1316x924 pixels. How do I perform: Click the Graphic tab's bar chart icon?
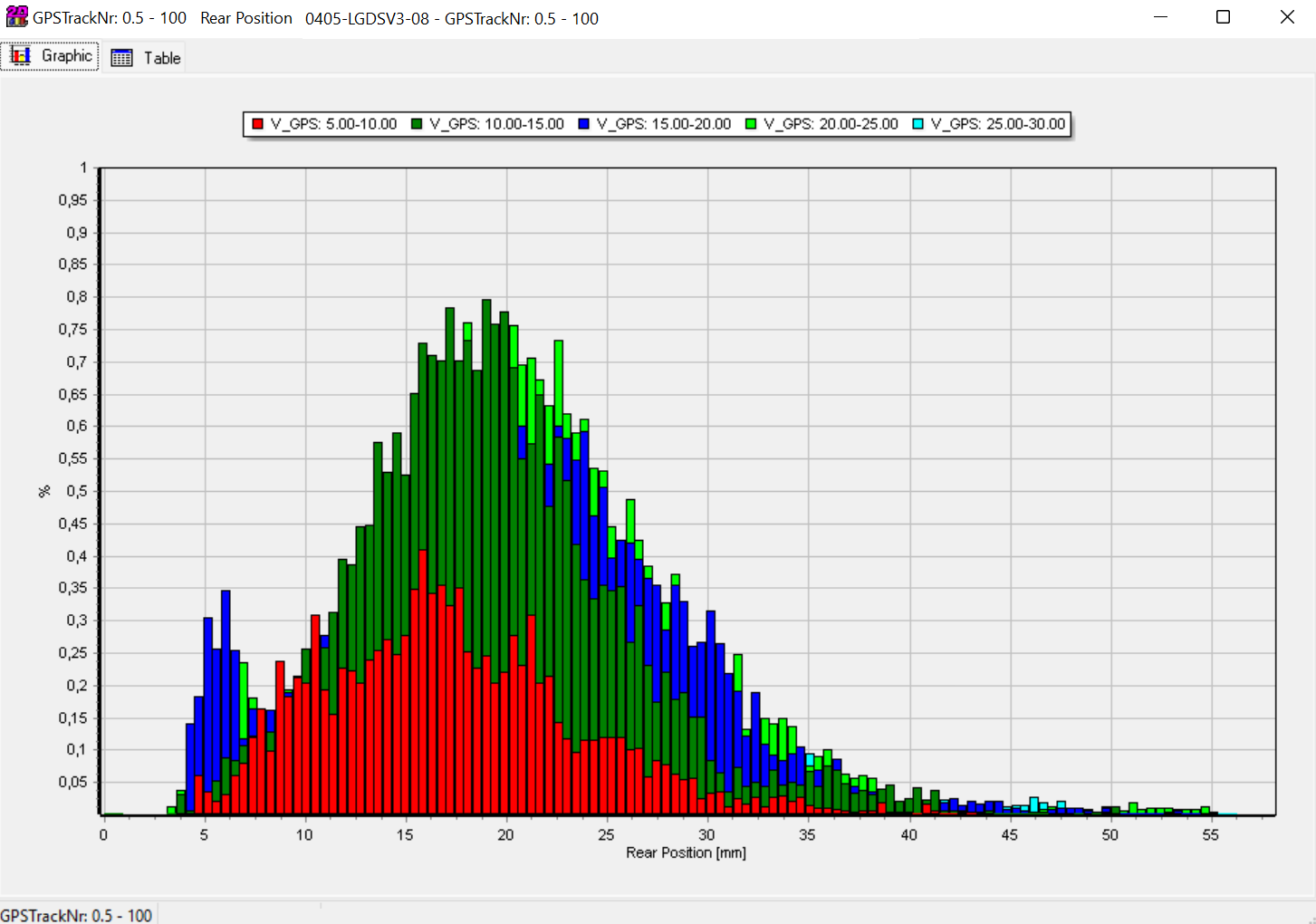(21, 56)
